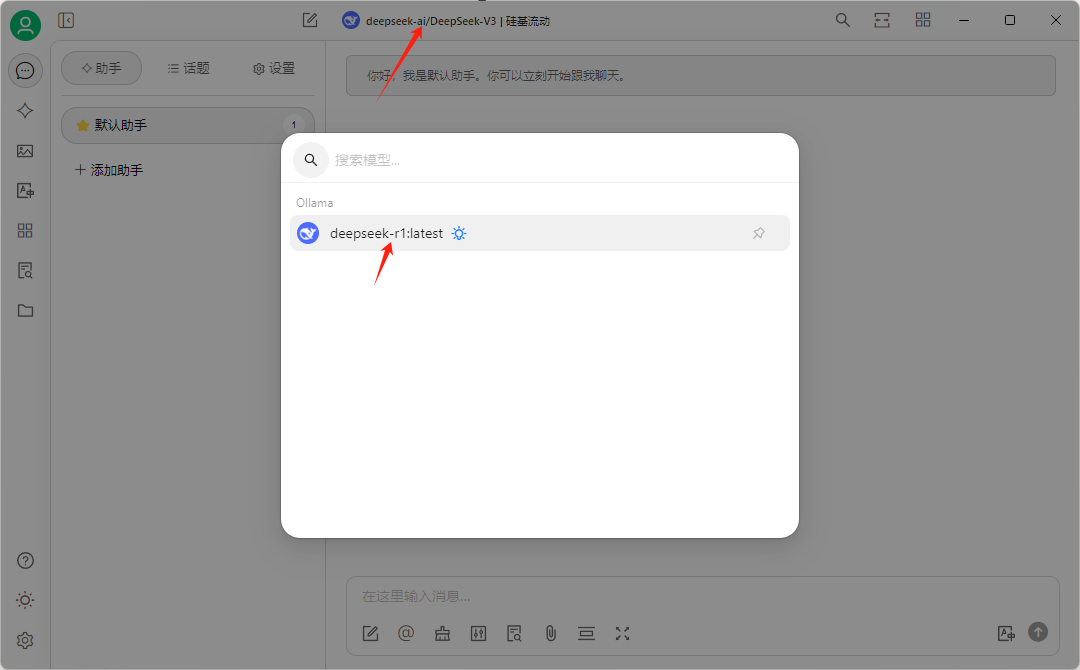This screenshot has height=670, width=1080.
Task: Click the knowledge base icon in the input toolbar
Action: click(514, 634)
